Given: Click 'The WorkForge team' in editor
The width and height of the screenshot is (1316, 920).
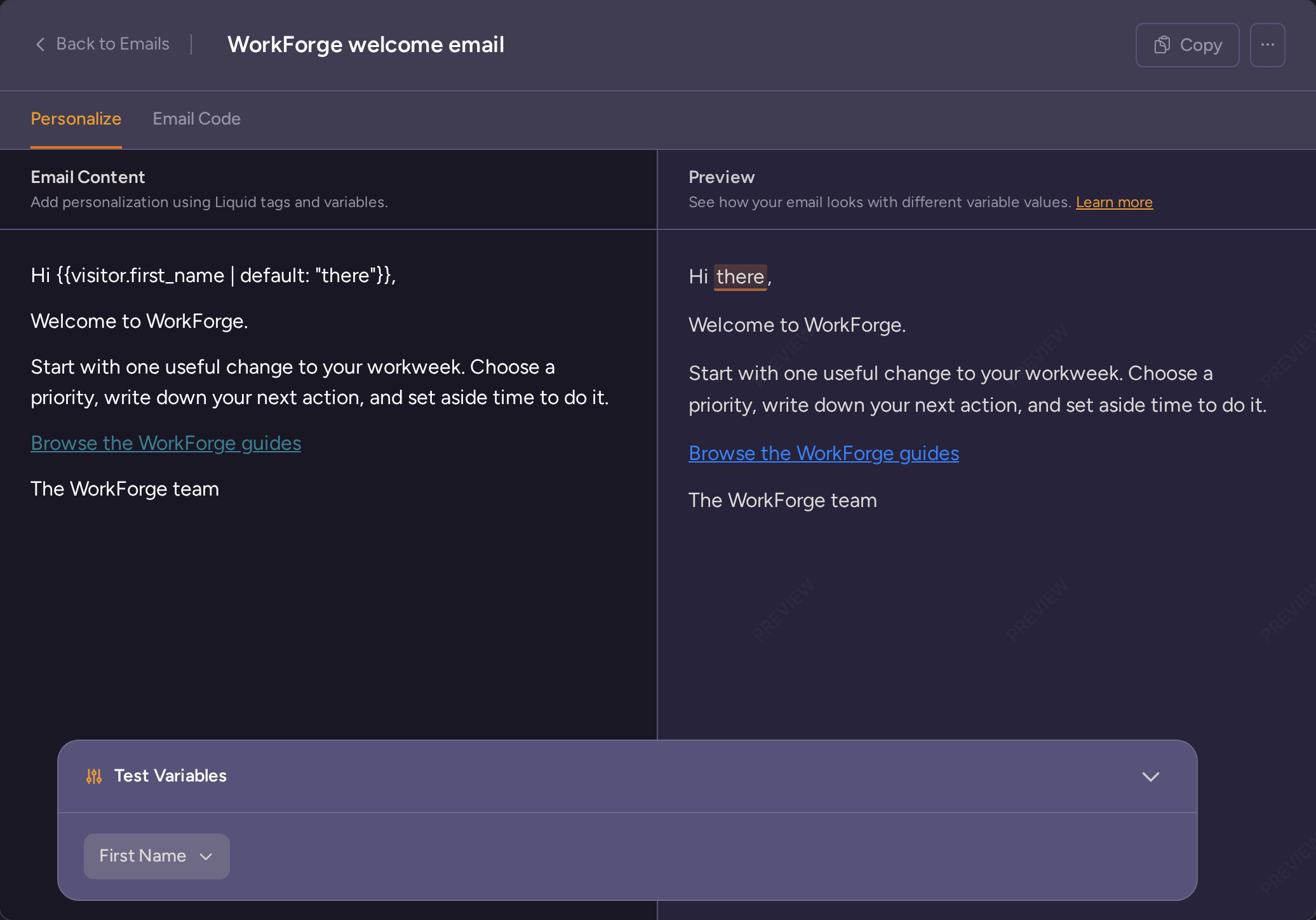Looking at the screenshot, I should point(124,489).
